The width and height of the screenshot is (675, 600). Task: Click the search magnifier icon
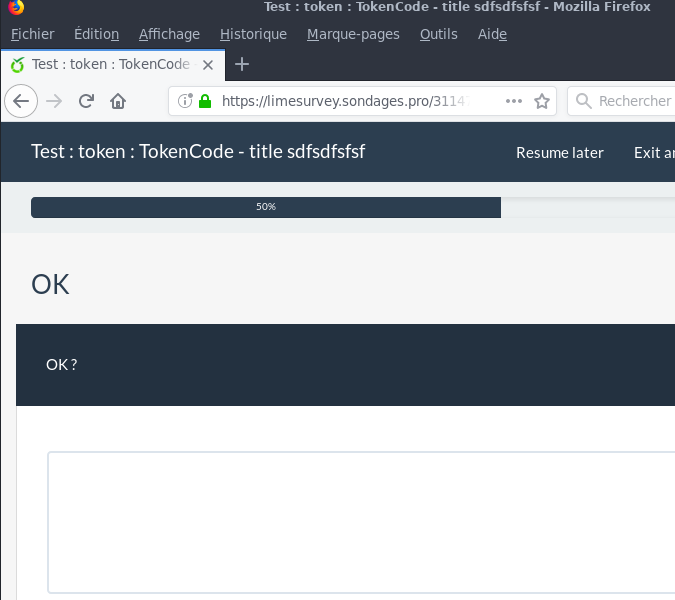[x=583, y=101]
